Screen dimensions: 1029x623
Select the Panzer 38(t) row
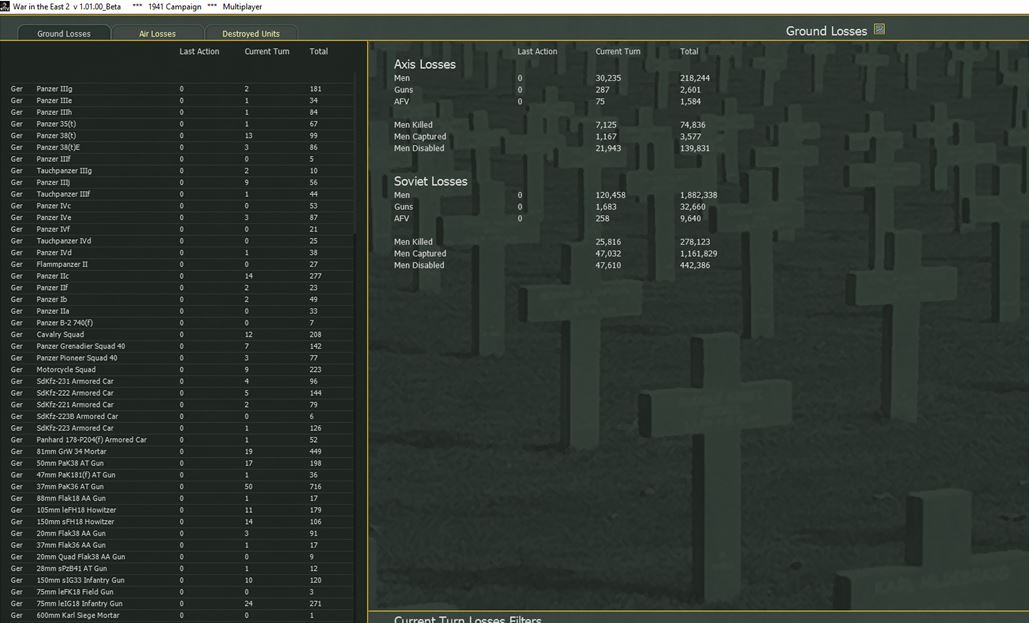[180, 136]
